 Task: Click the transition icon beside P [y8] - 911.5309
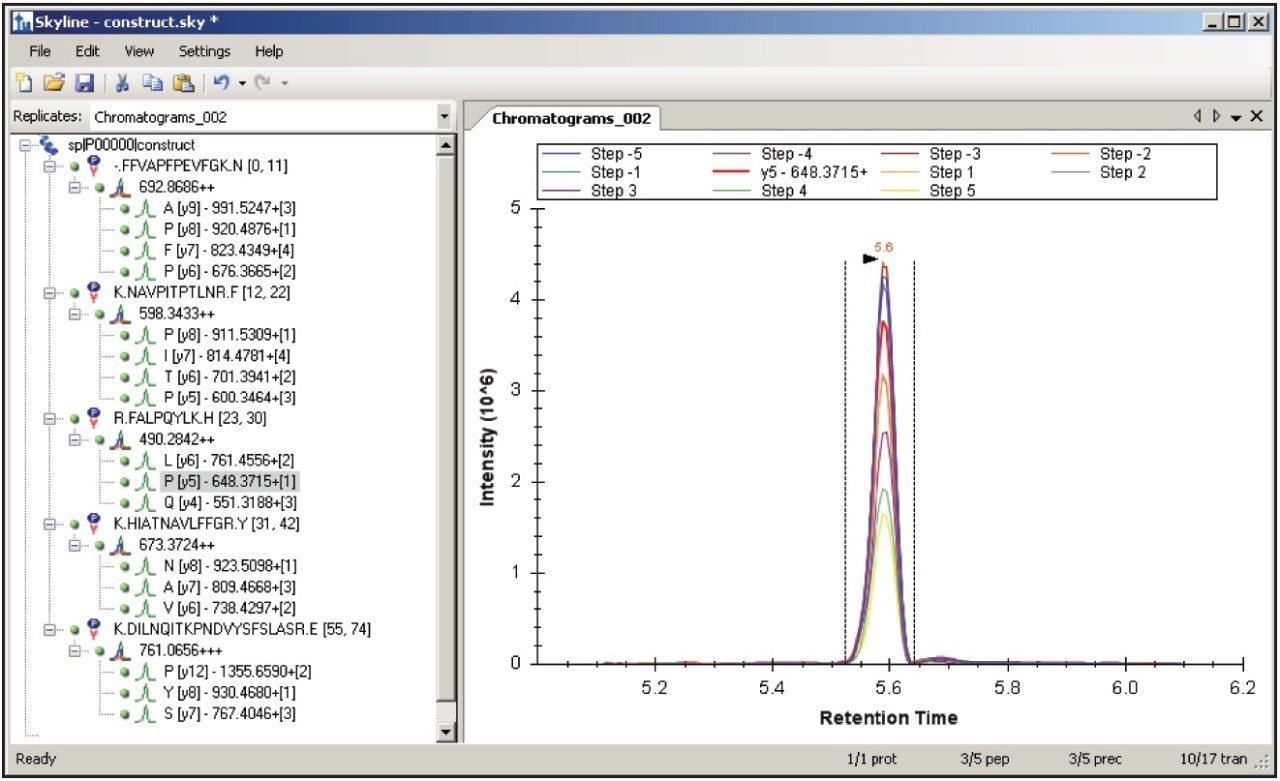(145, 334)
